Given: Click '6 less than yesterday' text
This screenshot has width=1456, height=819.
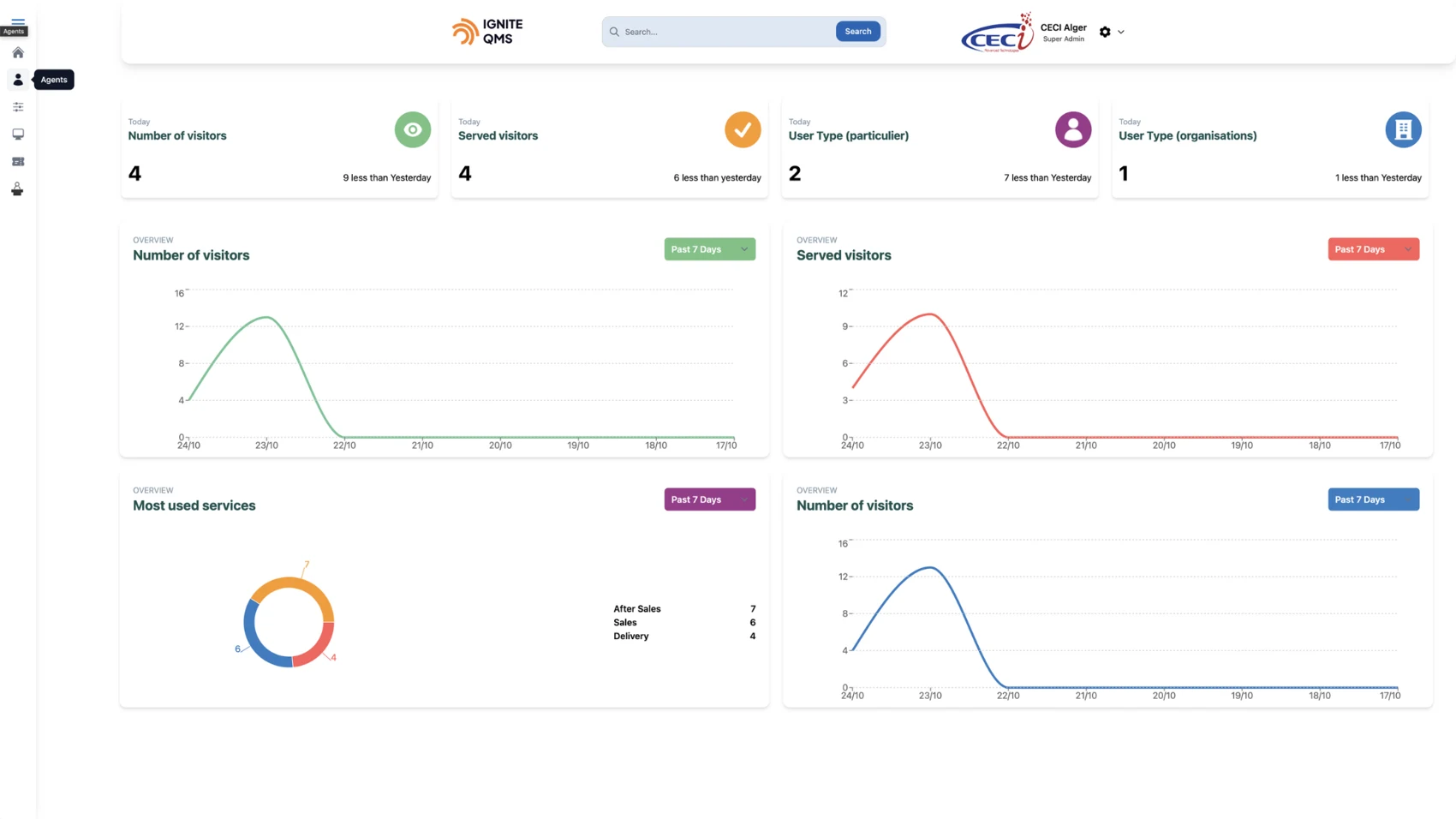Looking at the screenshot, I should click(717, 178).
